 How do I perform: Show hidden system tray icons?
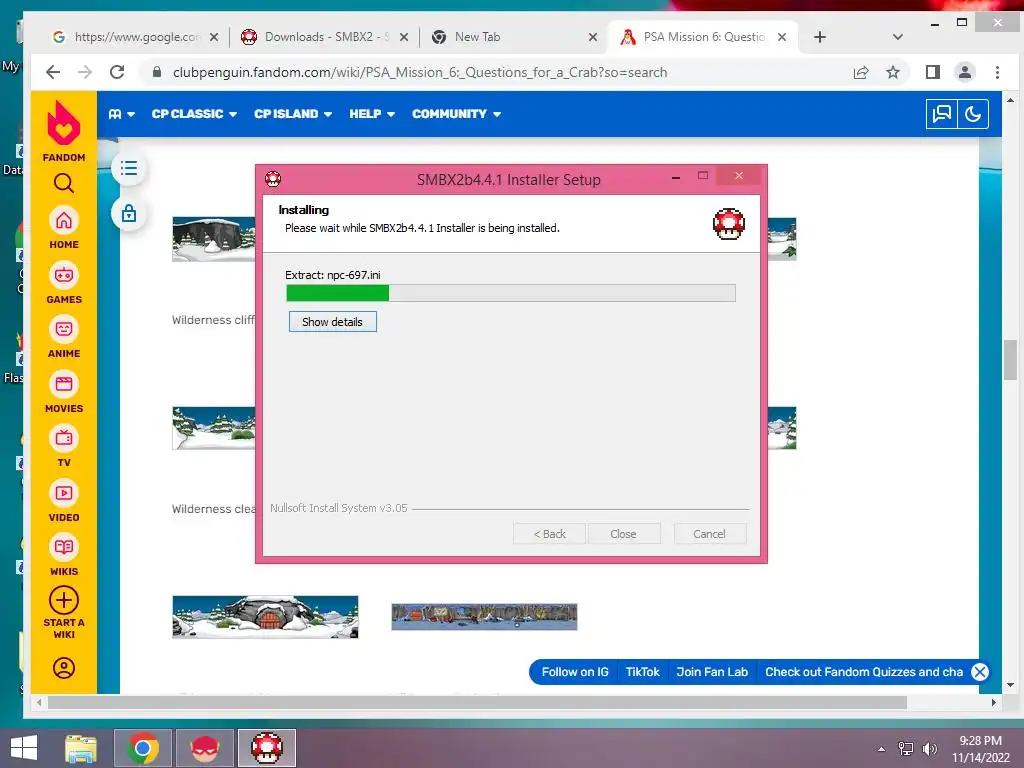[882, 749]
